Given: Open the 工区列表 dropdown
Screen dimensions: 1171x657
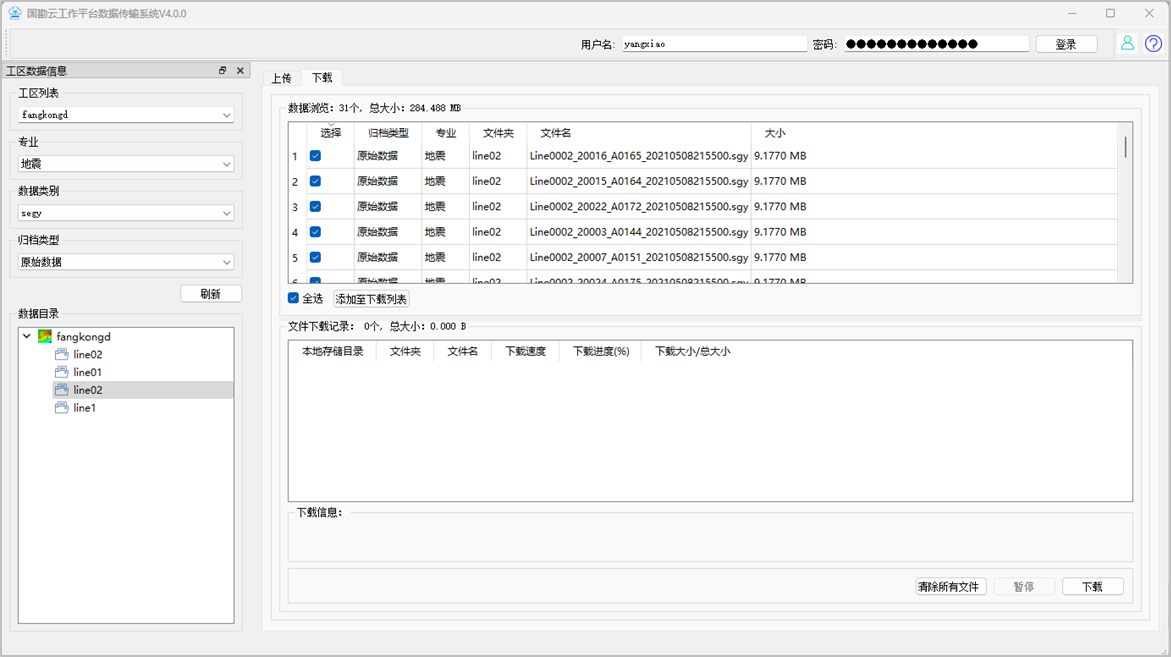Looking at the screenshot, I should [127, 115].
